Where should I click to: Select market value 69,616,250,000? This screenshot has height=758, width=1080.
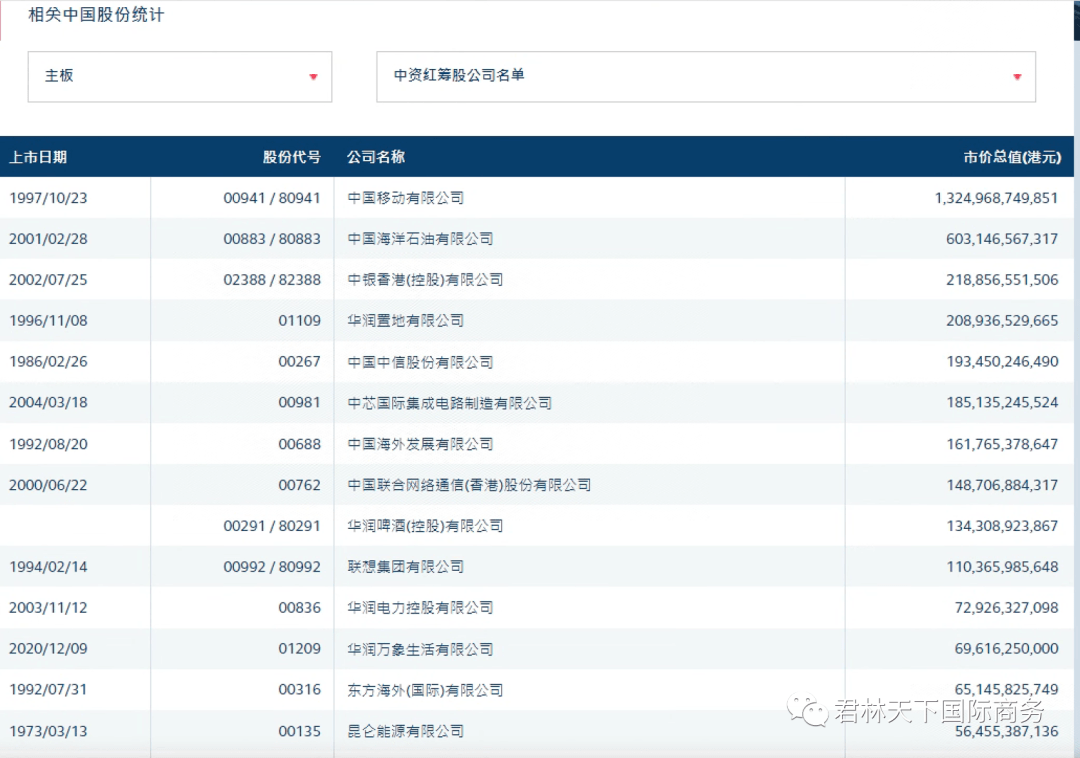[x=1006, y=649]
